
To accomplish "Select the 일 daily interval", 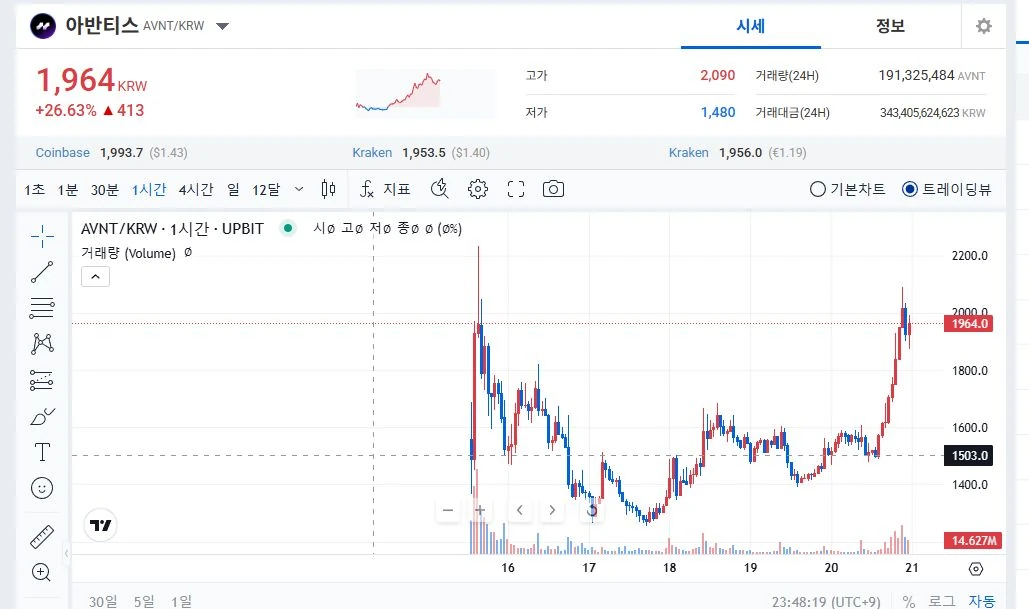I will (234, 190).
